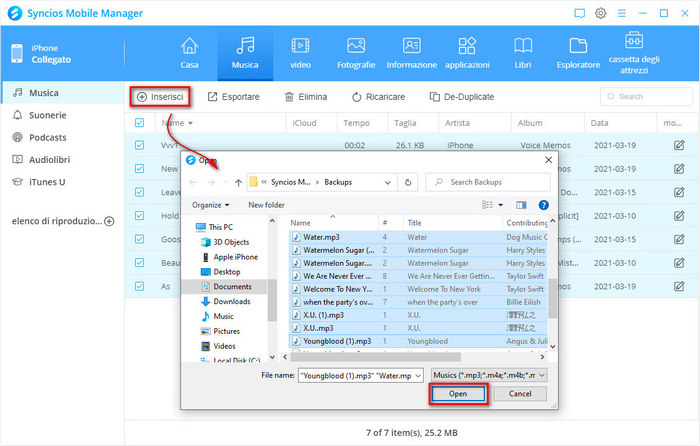700x446 pixels.
Task: Edit the first row dated 2021-03-10
Action: 679,216
